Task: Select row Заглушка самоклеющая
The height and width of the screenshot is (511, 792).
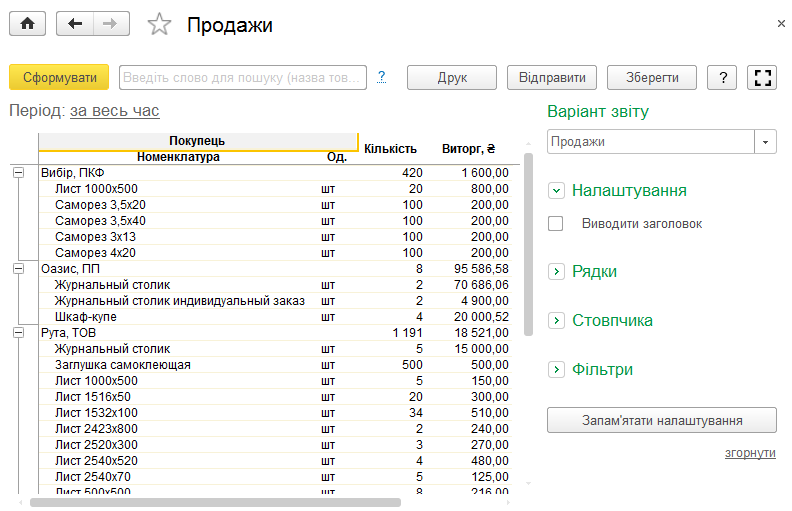Action: [x=275, y=365]
